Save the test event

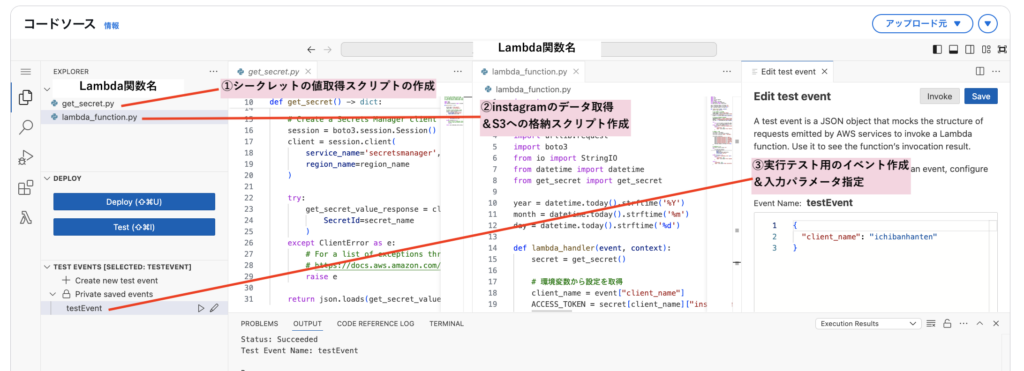click(x=981, y=96)
